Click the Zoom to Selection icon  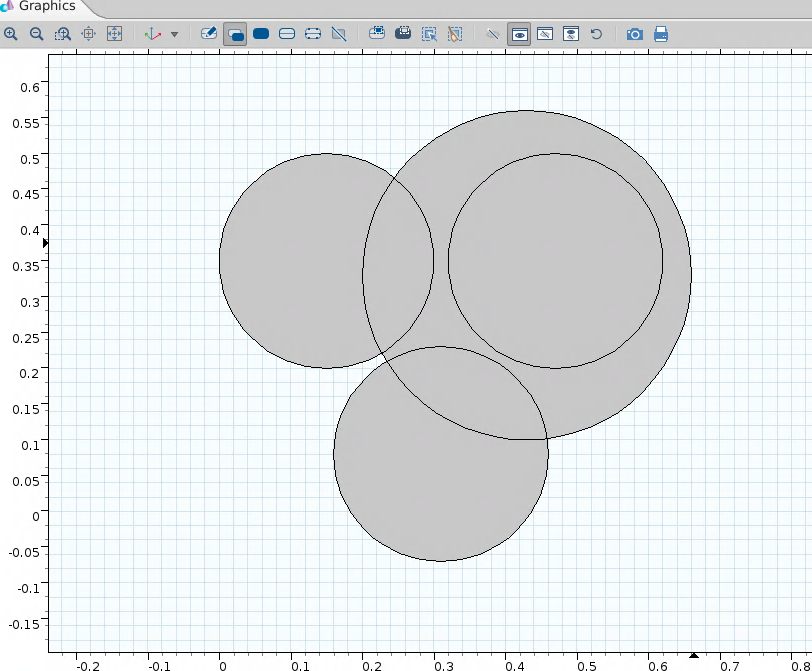click(x=88, y=34)
